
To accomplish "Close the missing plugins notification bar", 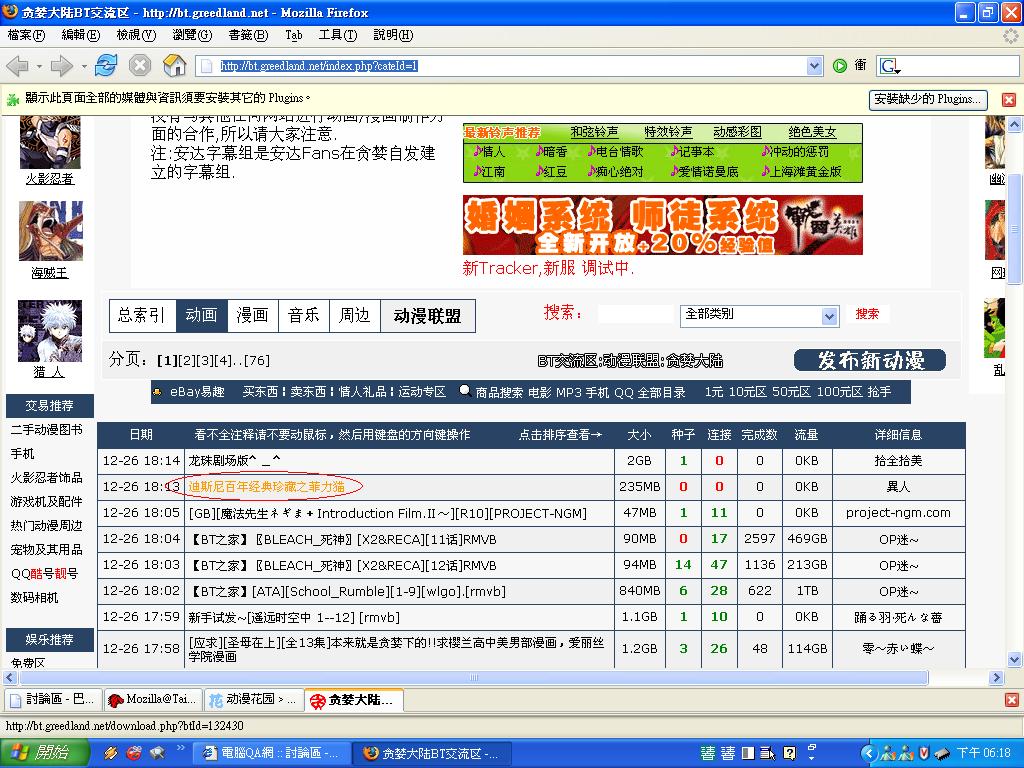I will (x=1008, y=100).
